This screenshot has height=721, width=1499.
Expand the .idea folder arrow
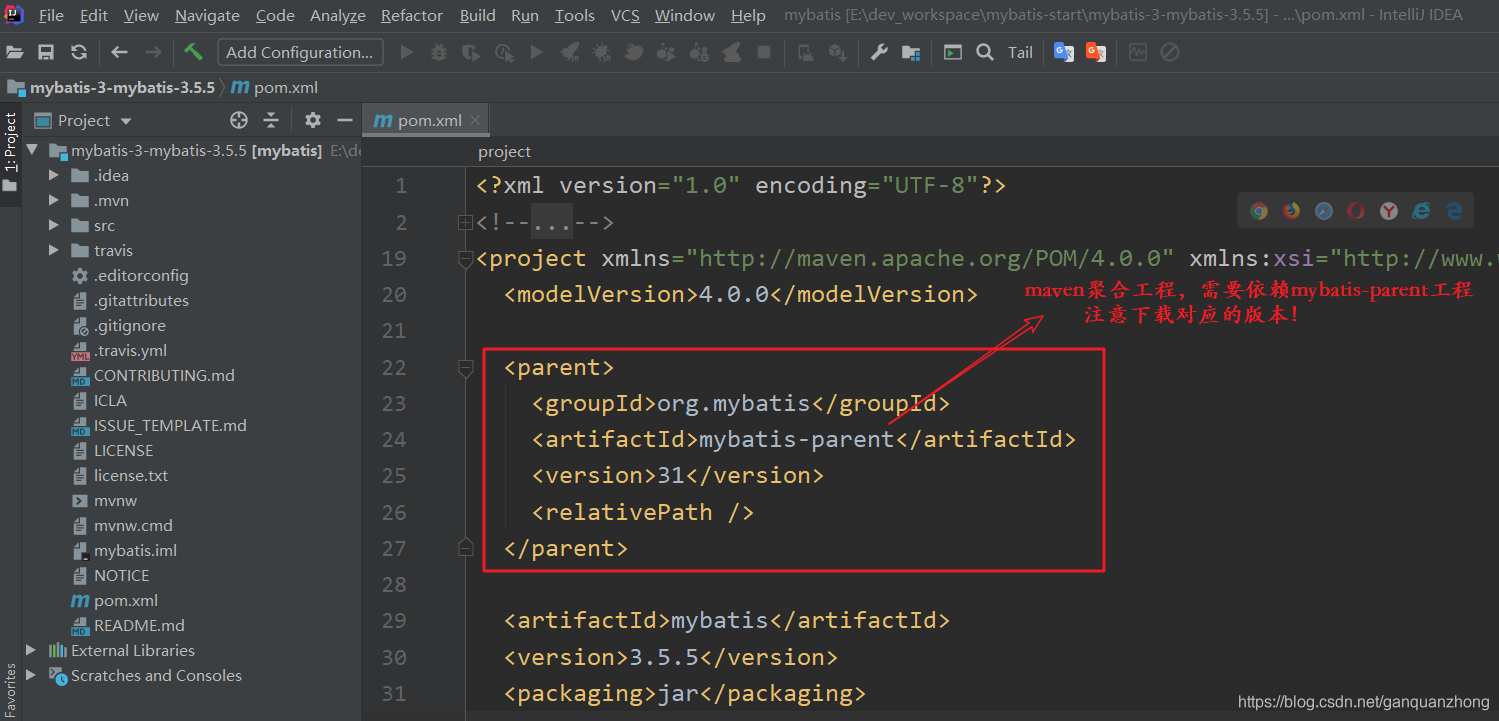point(54,175)
